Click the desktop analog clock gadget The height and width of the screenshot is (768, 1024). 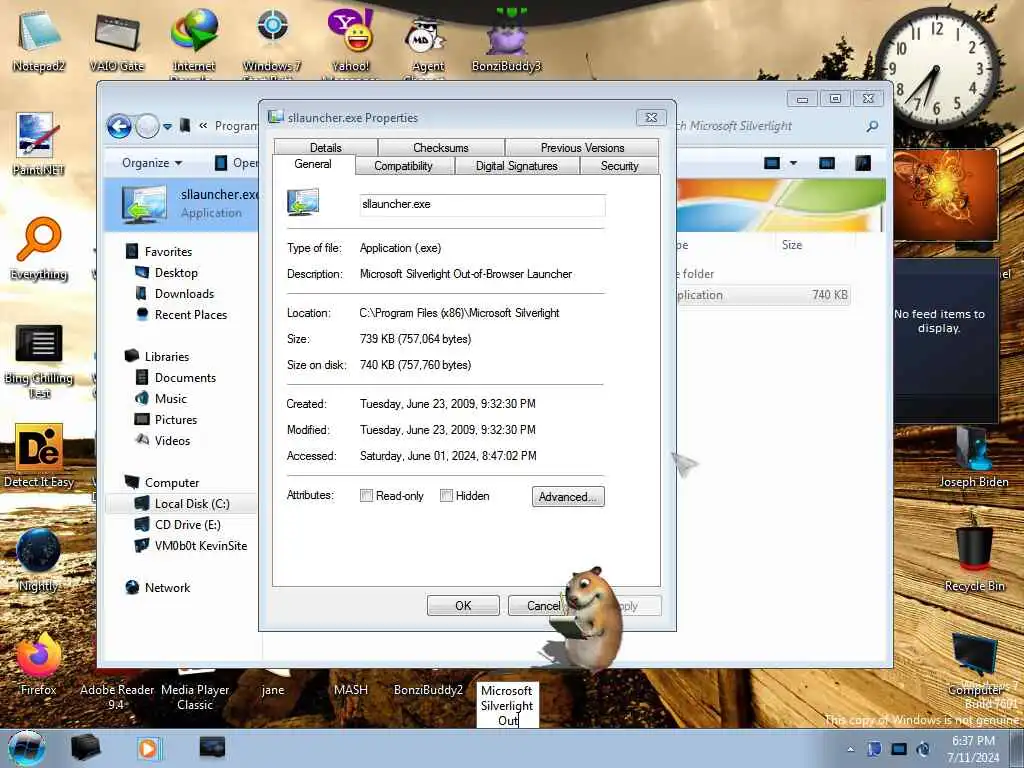pyautogui.click(x=937, y=69)
